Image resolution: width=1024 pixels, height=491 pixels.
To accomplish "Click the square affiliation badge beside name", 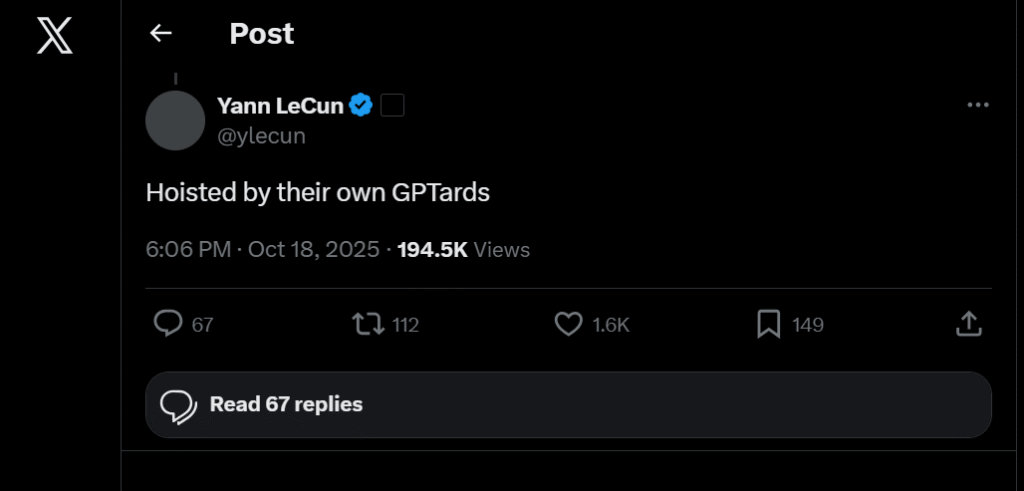I will (x=393, y=105).
